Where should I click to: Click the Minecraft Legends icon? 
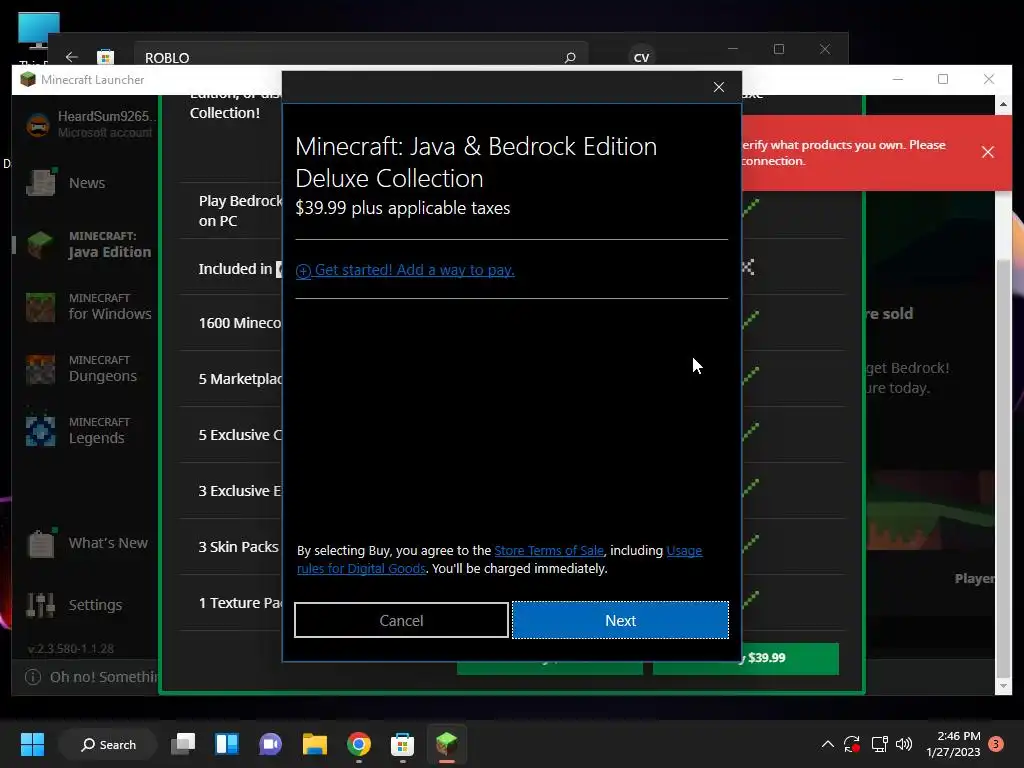tap(40, 431)
